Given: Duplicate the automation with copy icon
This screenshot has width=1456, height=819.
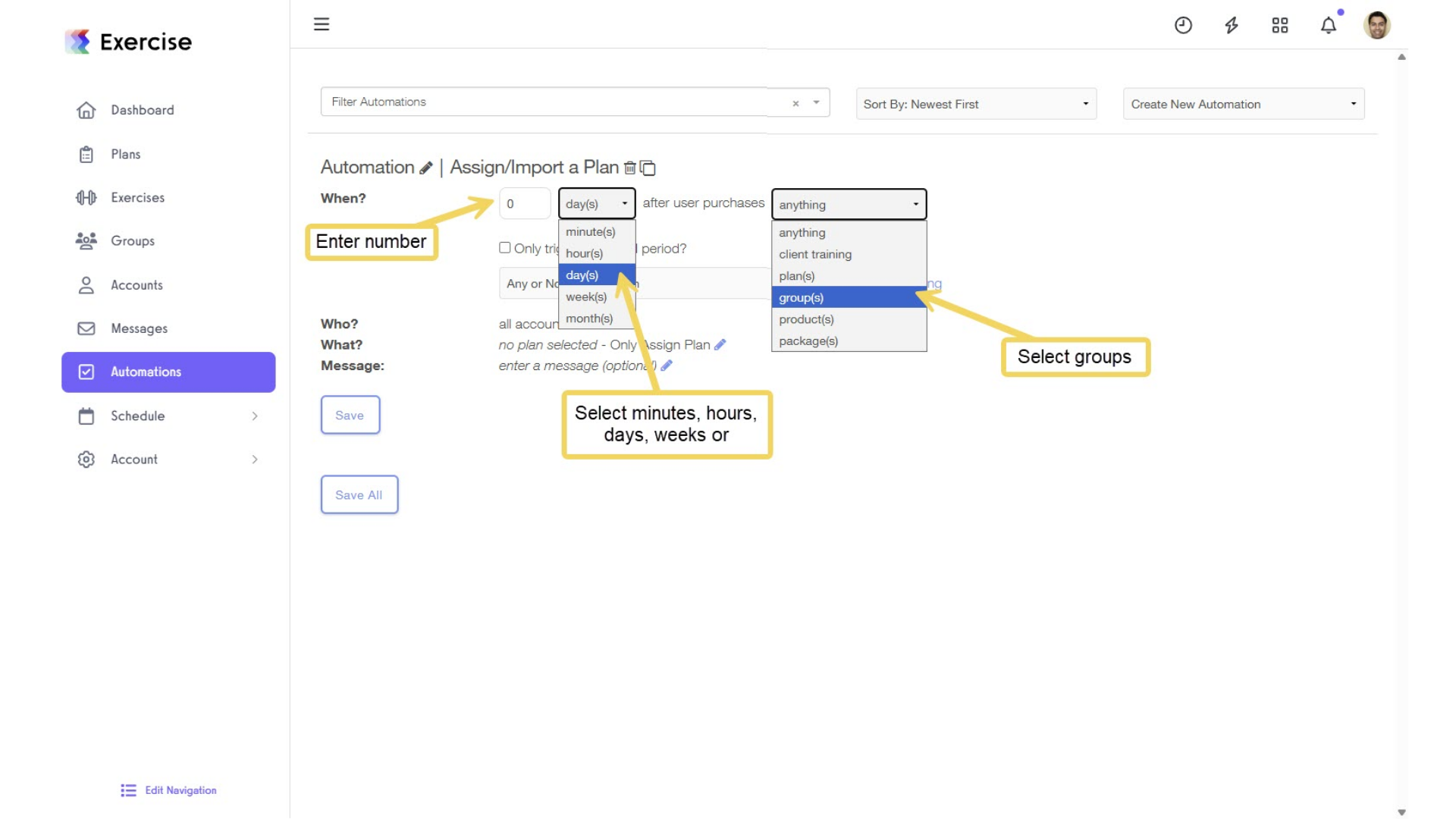Looking at the screenshot, I should (648, 168).
